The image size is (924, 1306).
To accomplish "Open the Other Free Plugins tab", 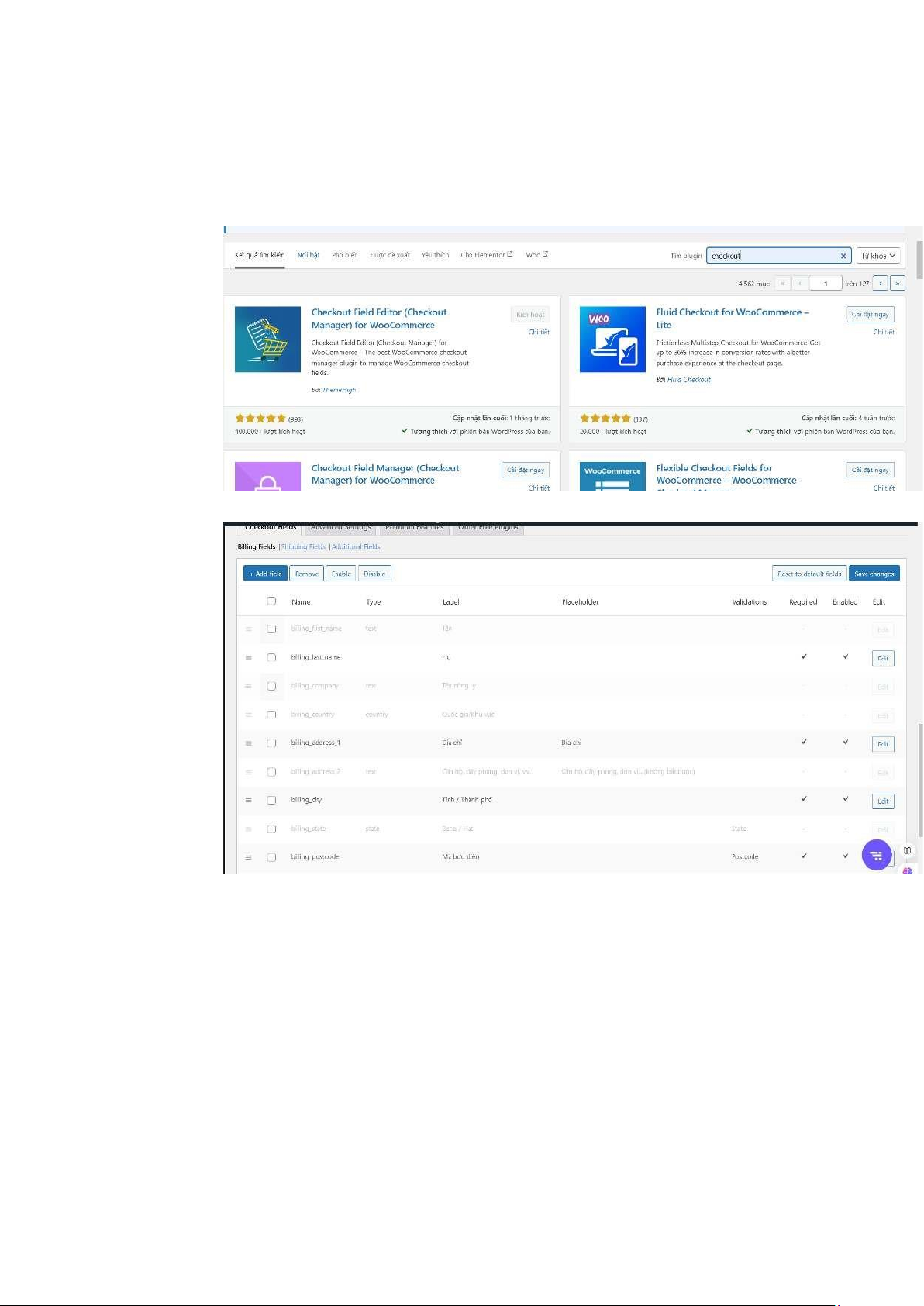I will (488, 528).
